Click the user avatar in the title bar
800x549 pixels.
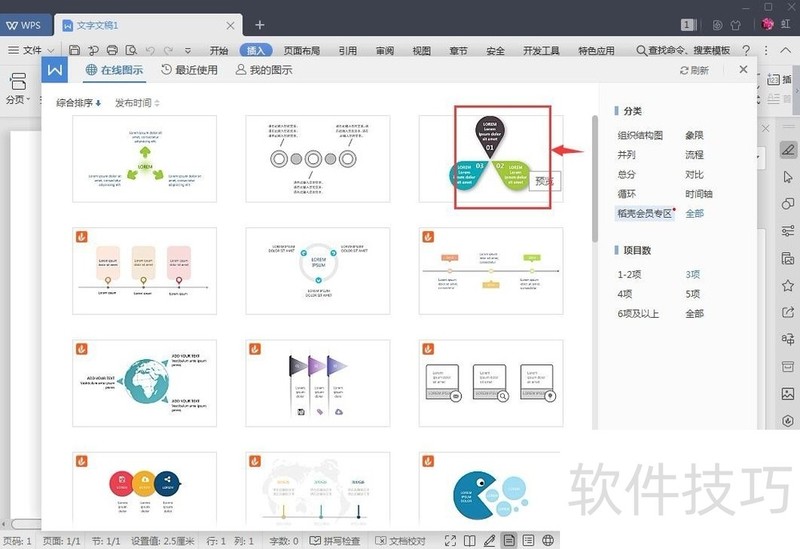[767, 24]
